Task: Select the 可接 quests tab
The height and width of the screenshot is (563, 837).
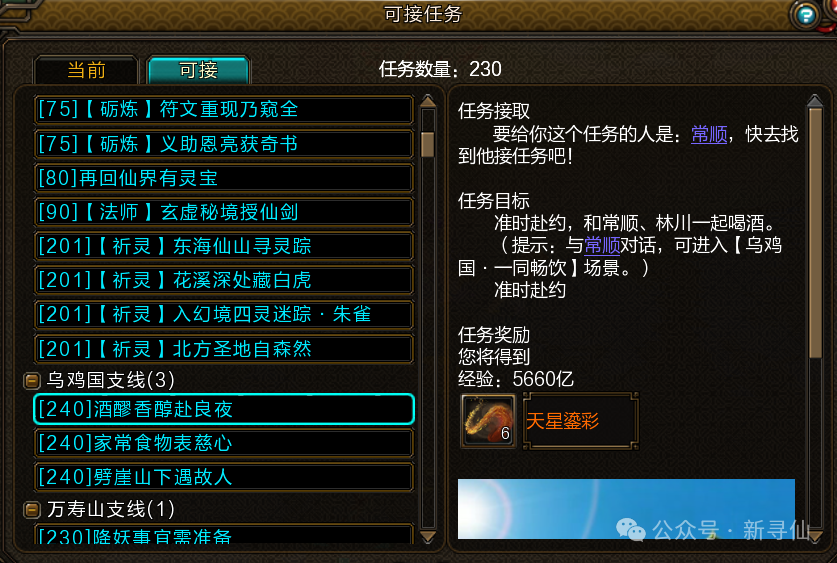Action: point(198,70)
